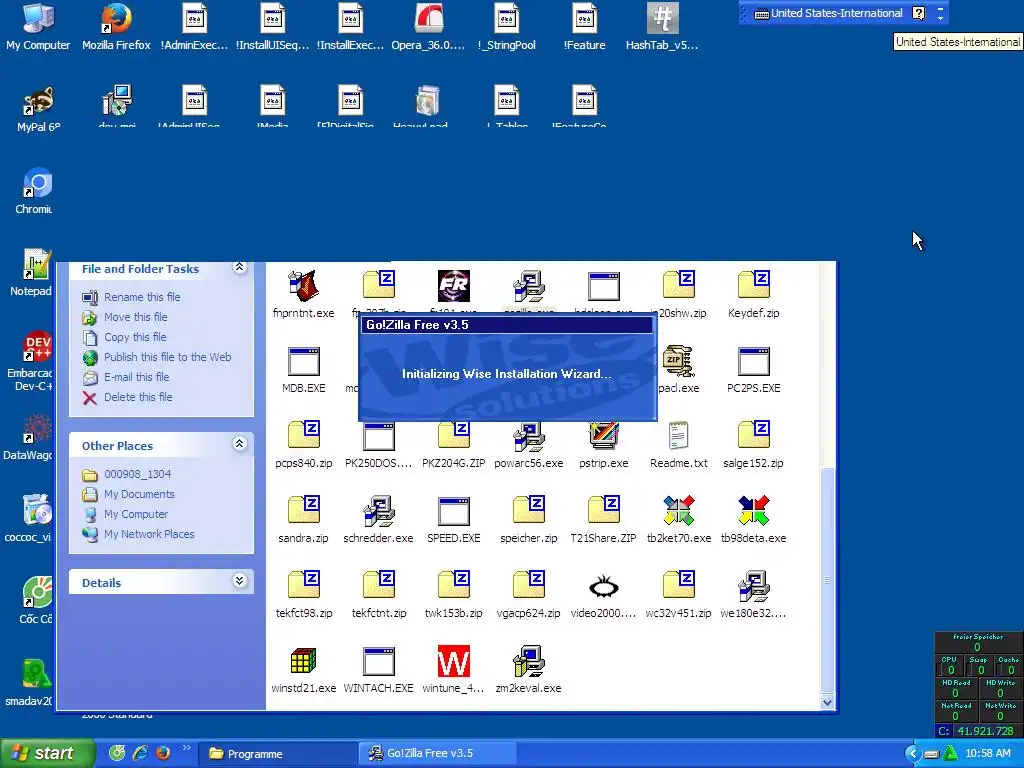
Task: Select the we180e32 installer icon
Action: tap(754, 586)
